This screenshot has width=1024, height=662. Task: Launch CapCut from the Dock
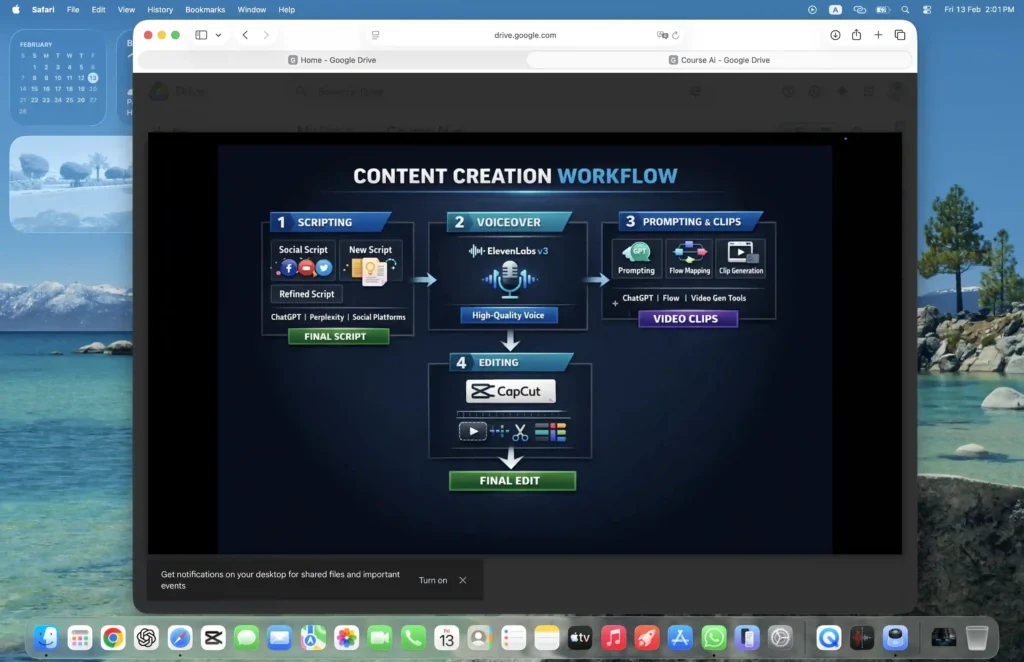213,637
